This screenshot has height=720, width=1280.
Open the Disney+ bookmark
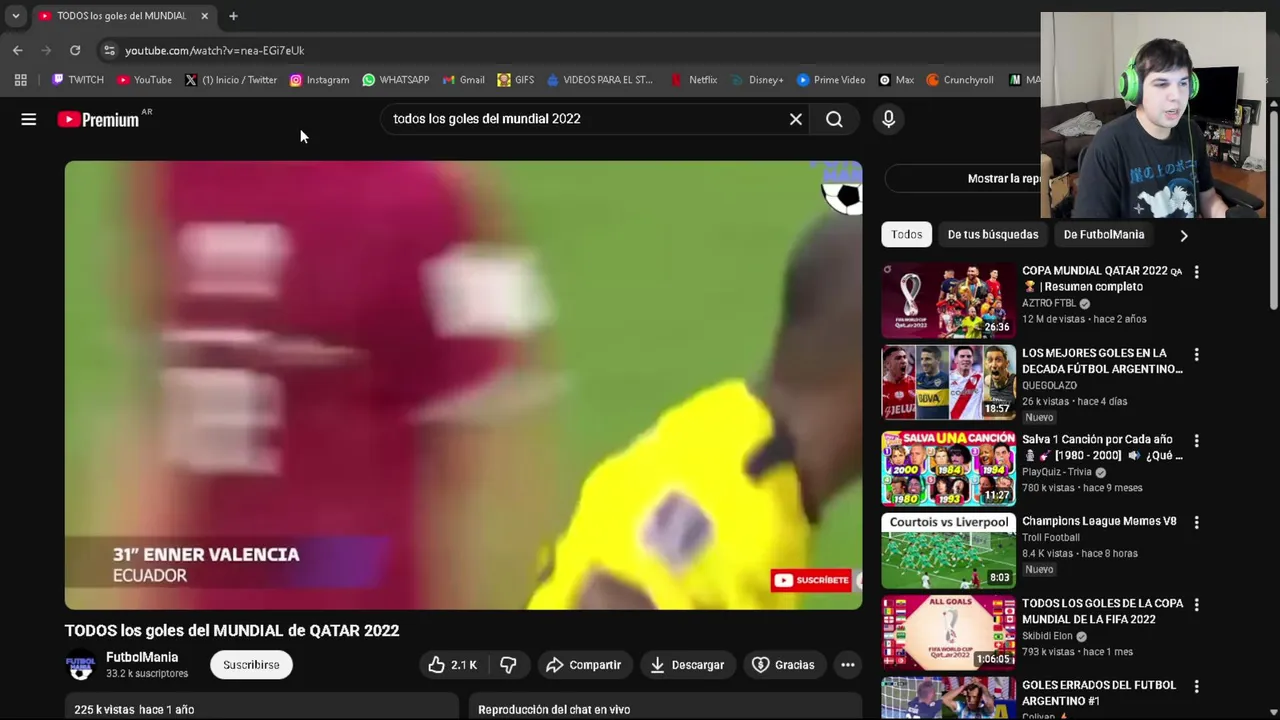click(x=757, y=80)
